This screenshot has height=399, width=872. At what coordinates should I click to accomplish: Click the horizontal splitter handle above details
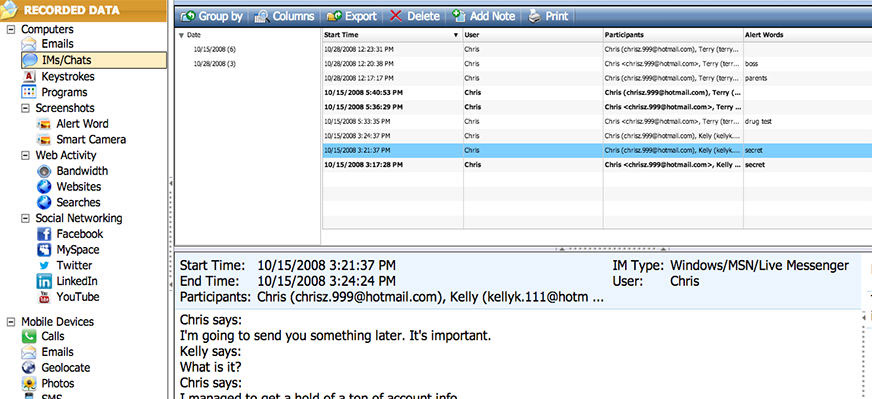point(612,248)
